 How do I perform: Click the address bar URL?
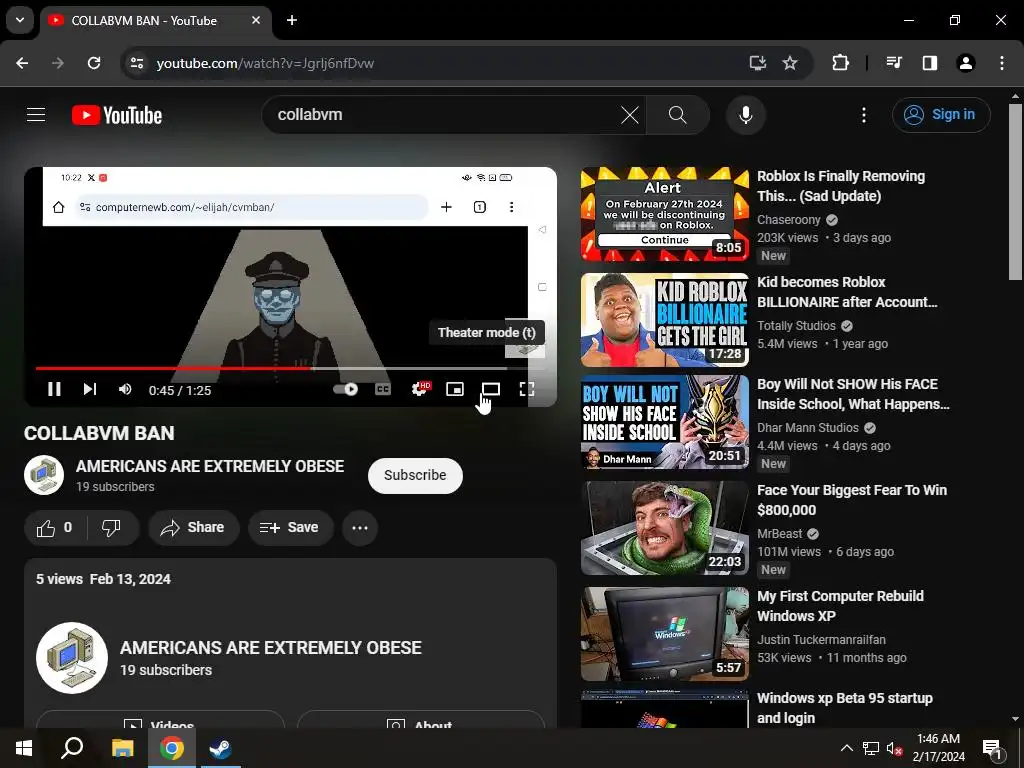pos(265,63)
